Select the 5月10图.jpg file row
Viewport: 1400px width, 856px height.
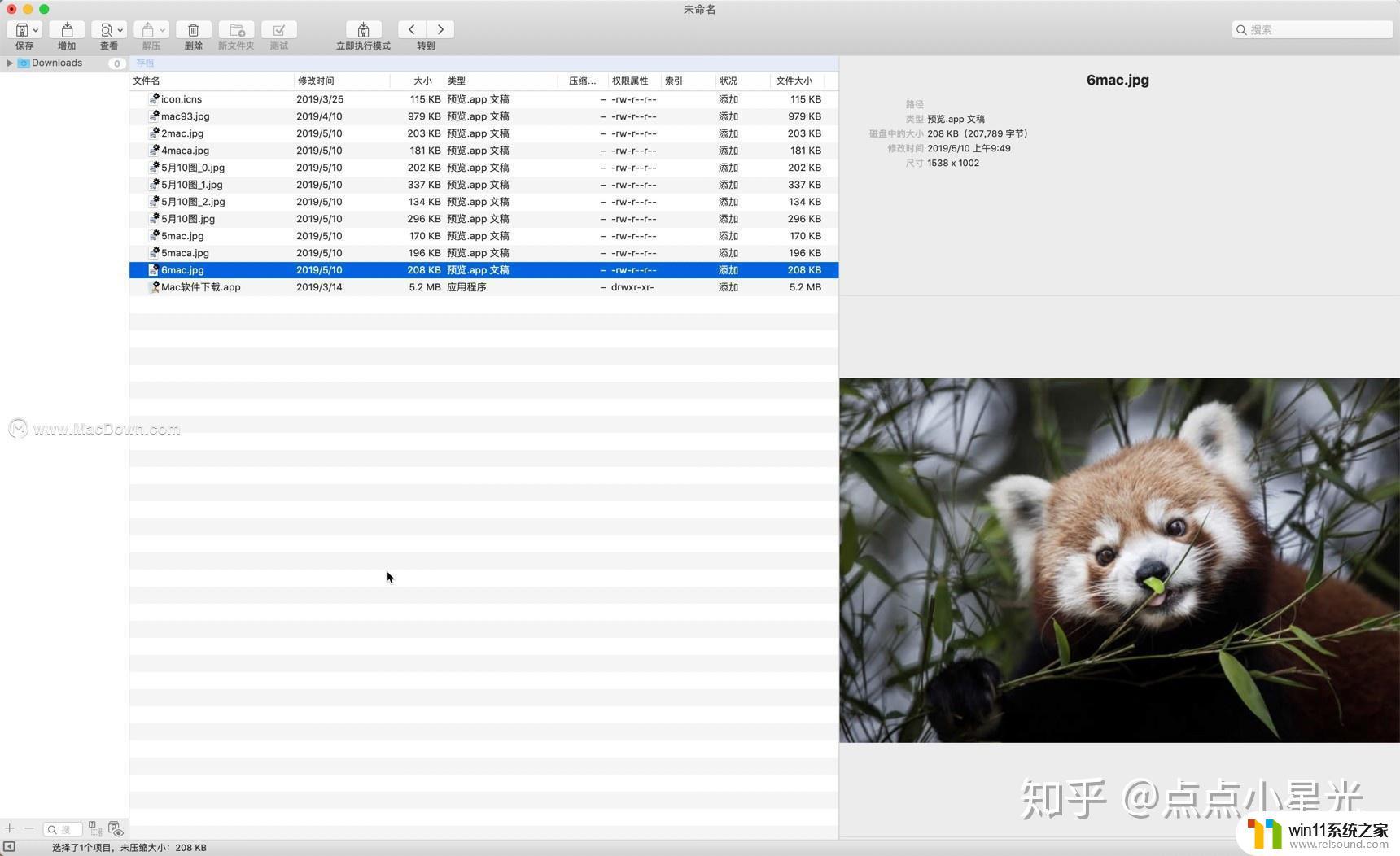coord(483,219)
